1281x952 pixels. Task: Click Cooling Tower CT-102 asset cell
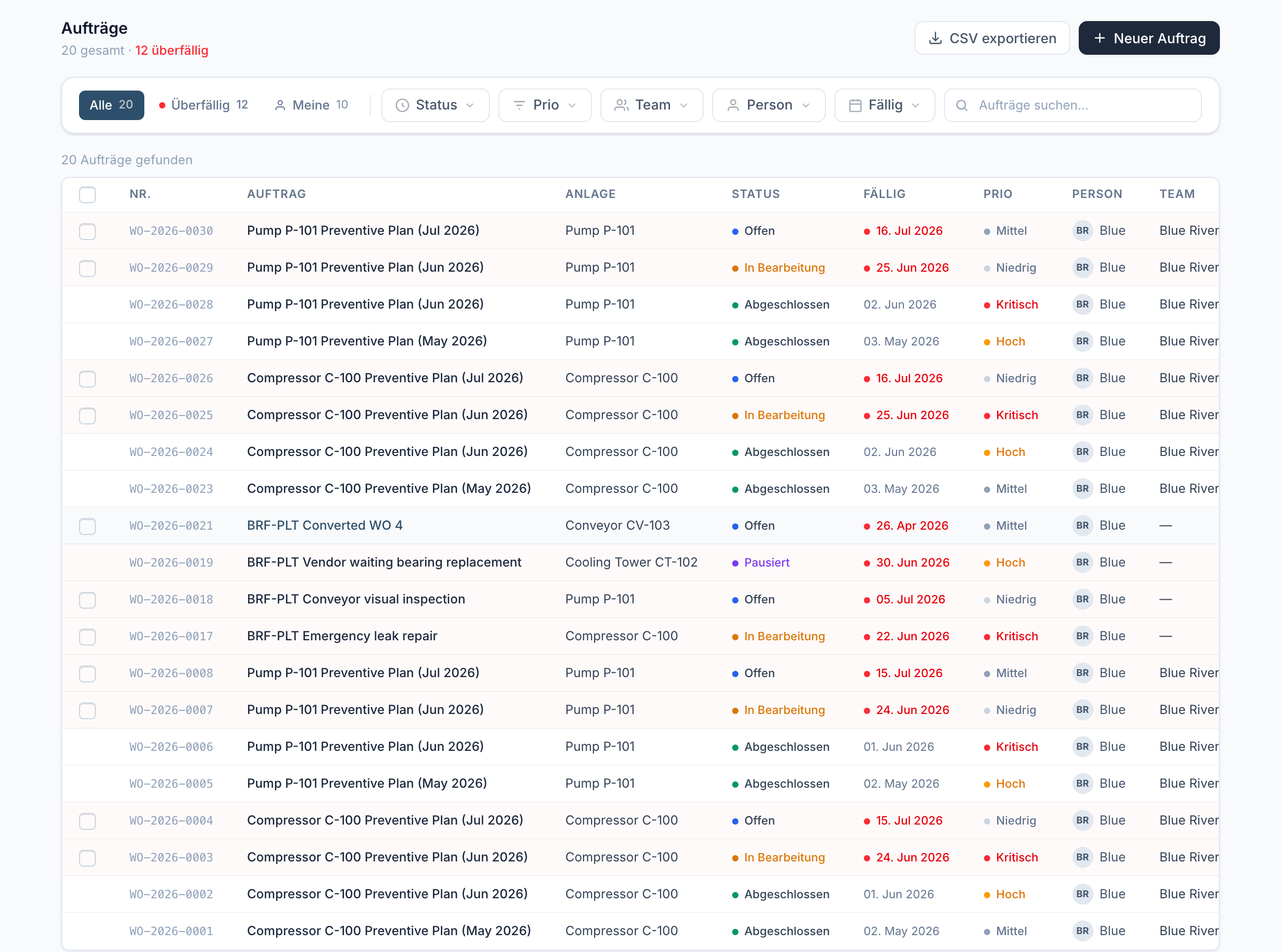pyautogui.click(x=631, y=562)
